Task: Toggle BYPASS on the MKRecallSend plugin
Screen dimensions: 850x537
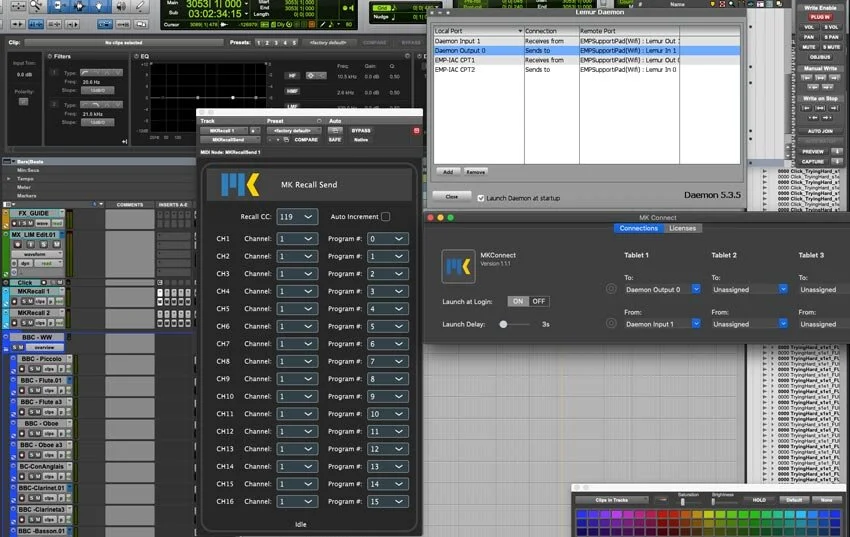Action: 361,131
